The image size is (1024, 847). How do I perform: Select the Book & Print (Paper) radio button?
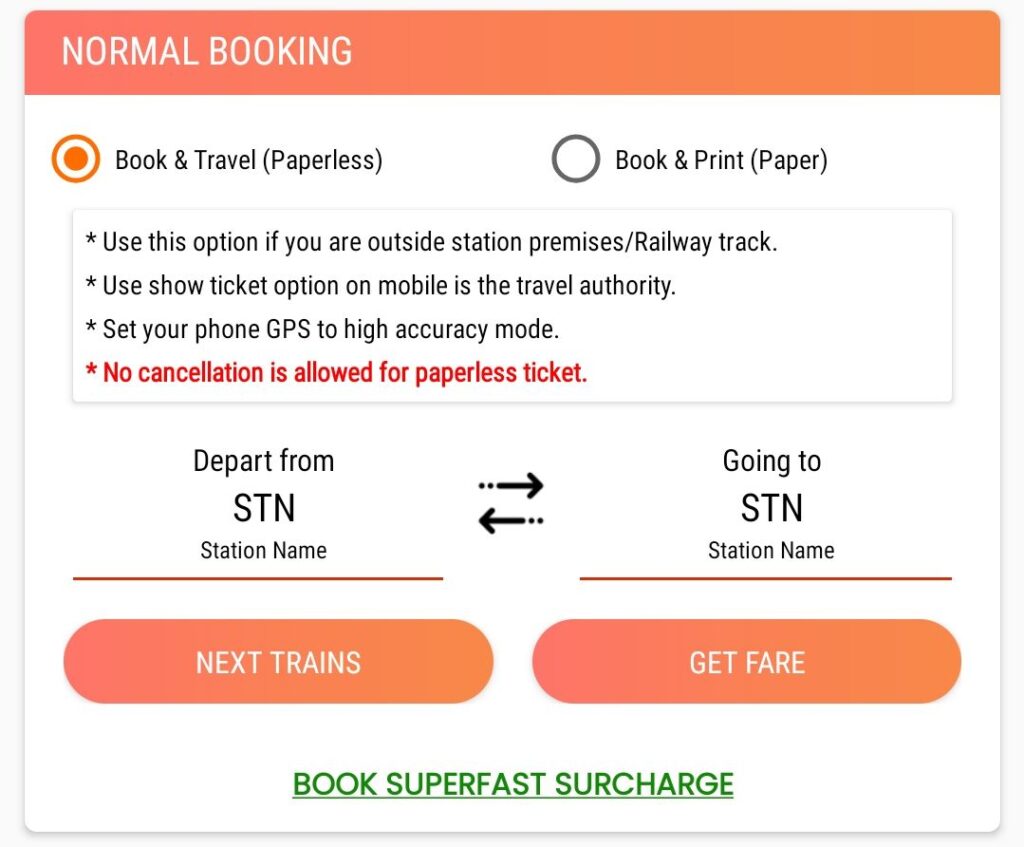[x=575, y=160]
